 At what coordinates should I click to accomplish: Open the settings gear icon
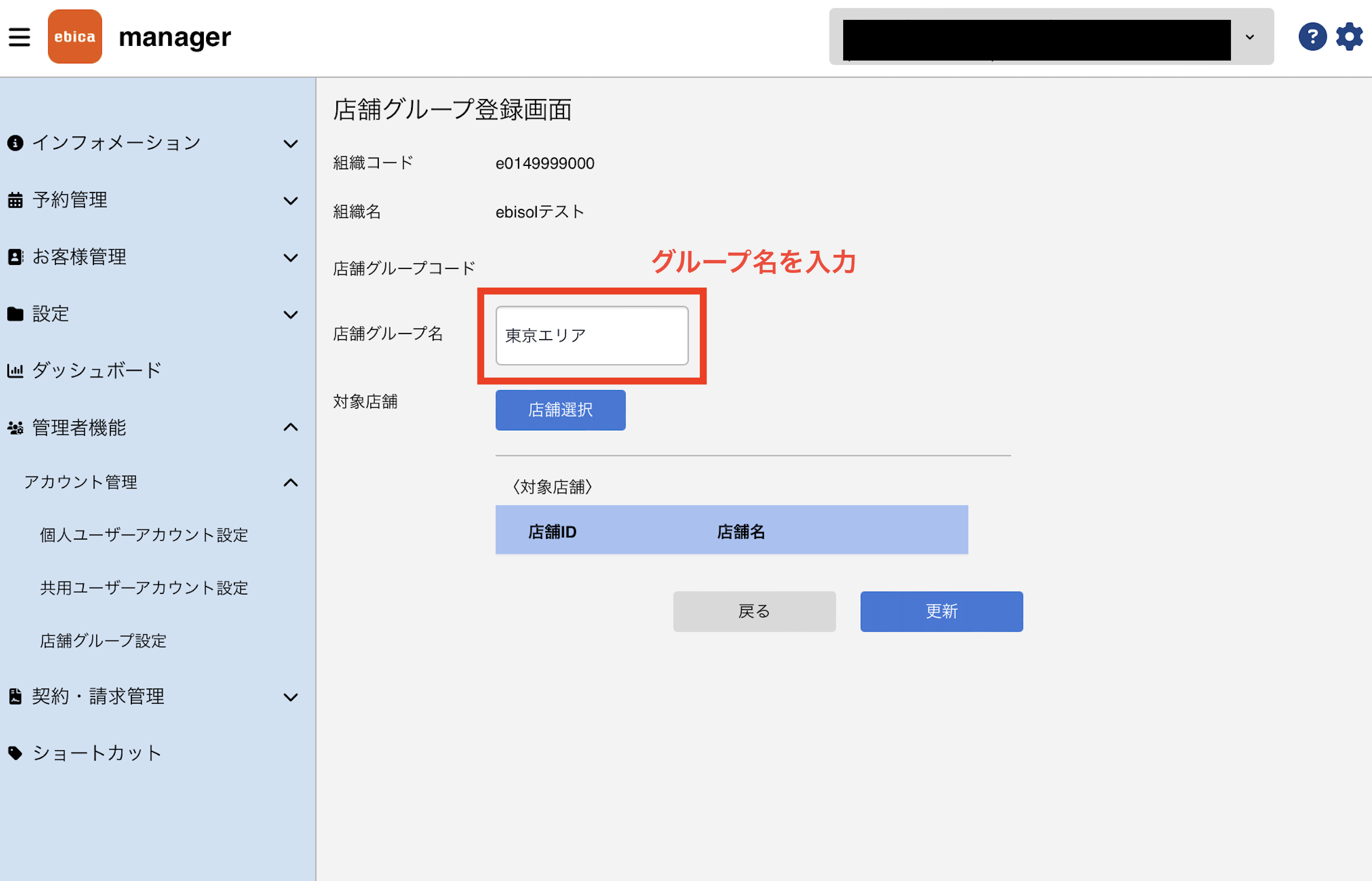1350,37
